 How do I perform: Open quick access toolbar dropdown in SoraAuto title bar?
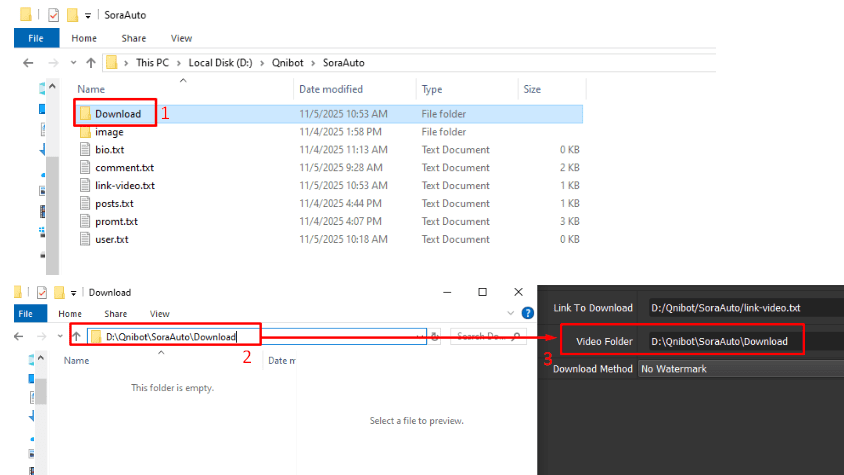pyautogui.click(x=88, y=16)
